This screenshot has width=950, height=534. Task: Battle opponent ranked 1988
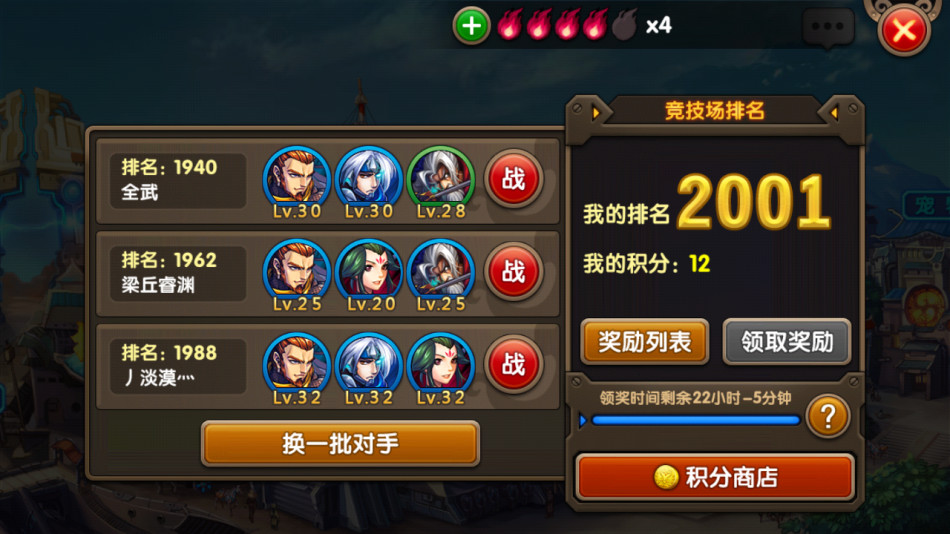click(514, 364)
